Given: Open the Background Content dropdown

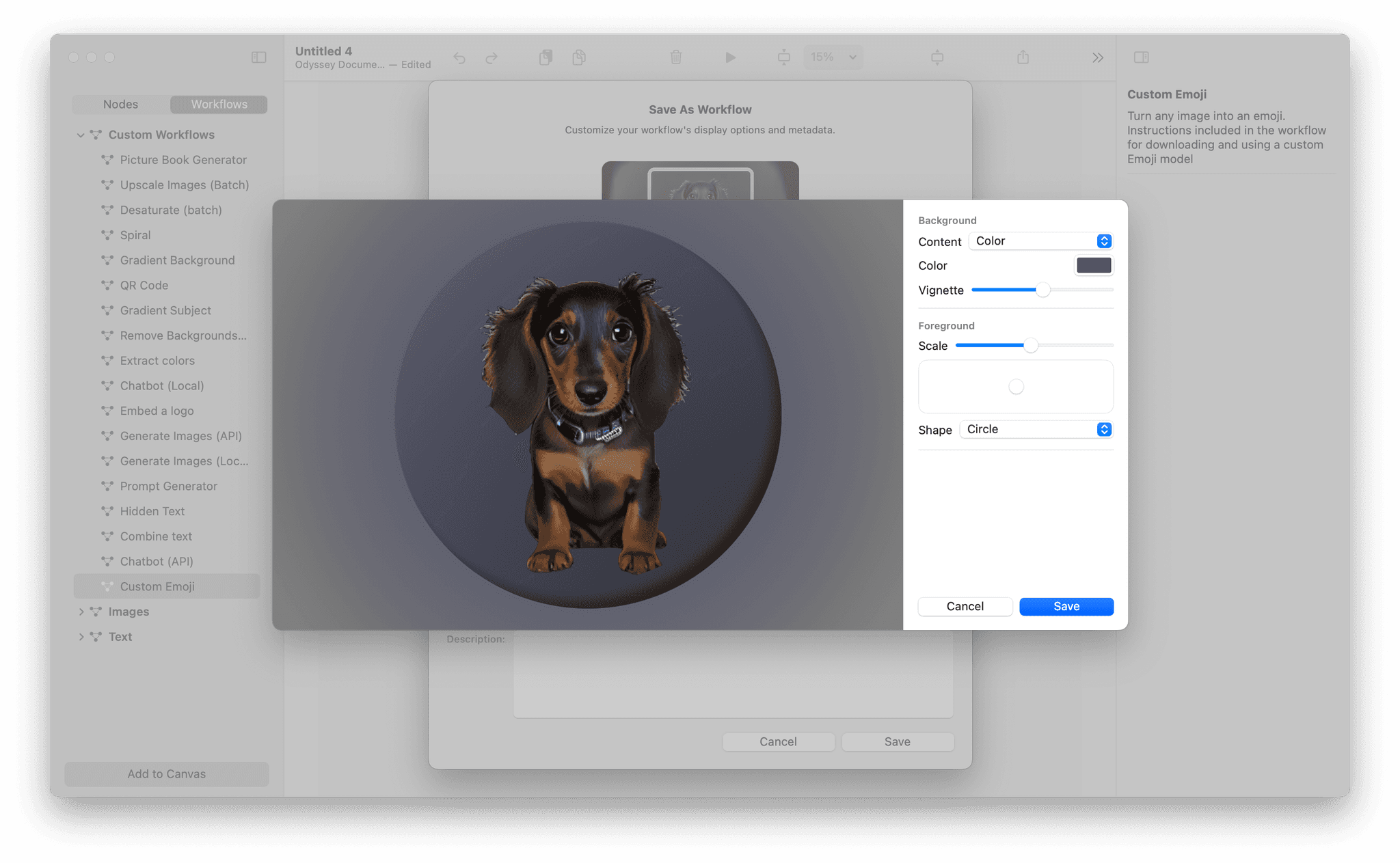Looking at the screenshot, I should [x=1040, y=241].
